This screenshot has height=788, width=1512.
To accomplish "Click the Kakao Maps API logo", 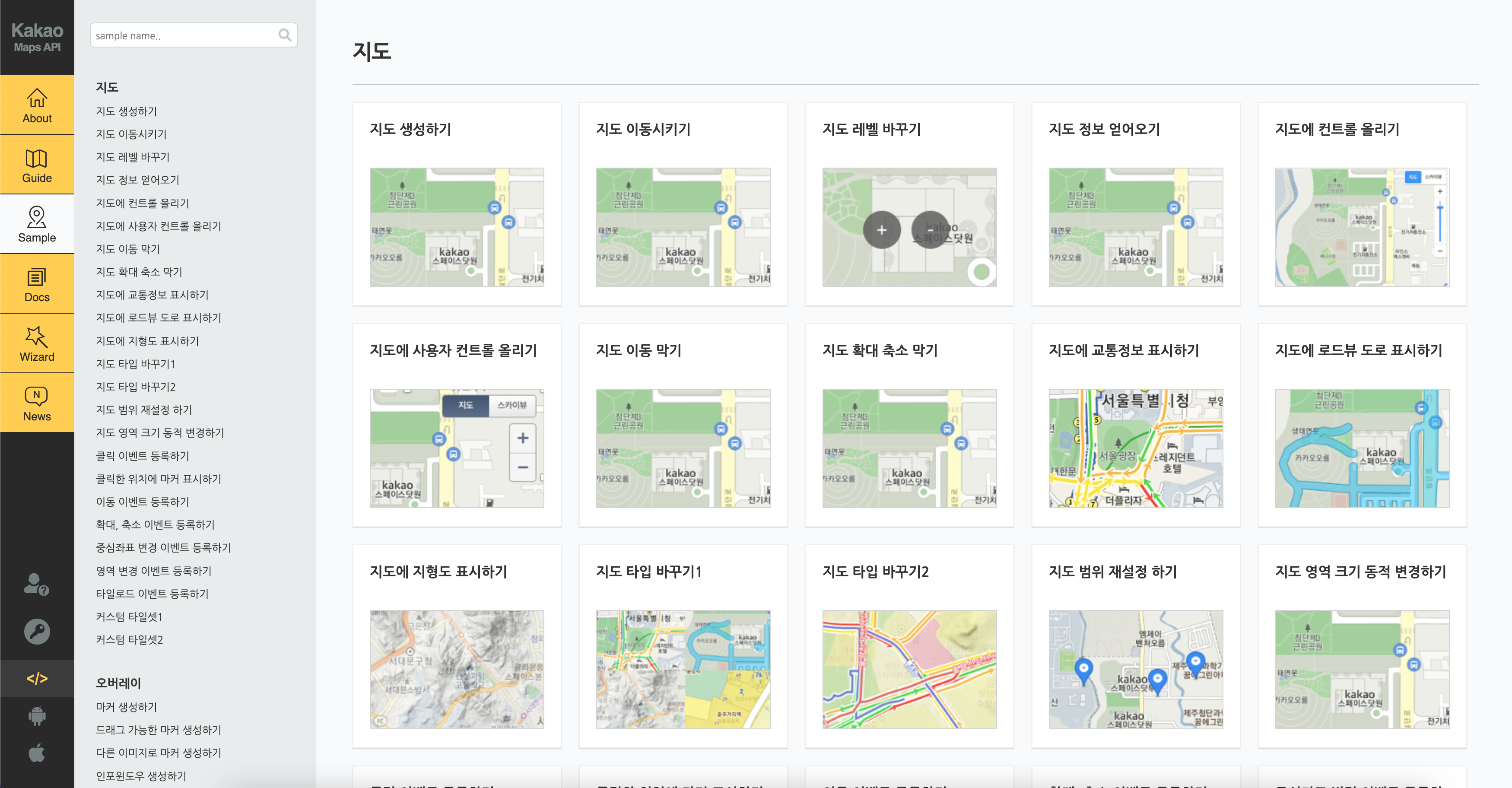I will [x=36, y=37].
